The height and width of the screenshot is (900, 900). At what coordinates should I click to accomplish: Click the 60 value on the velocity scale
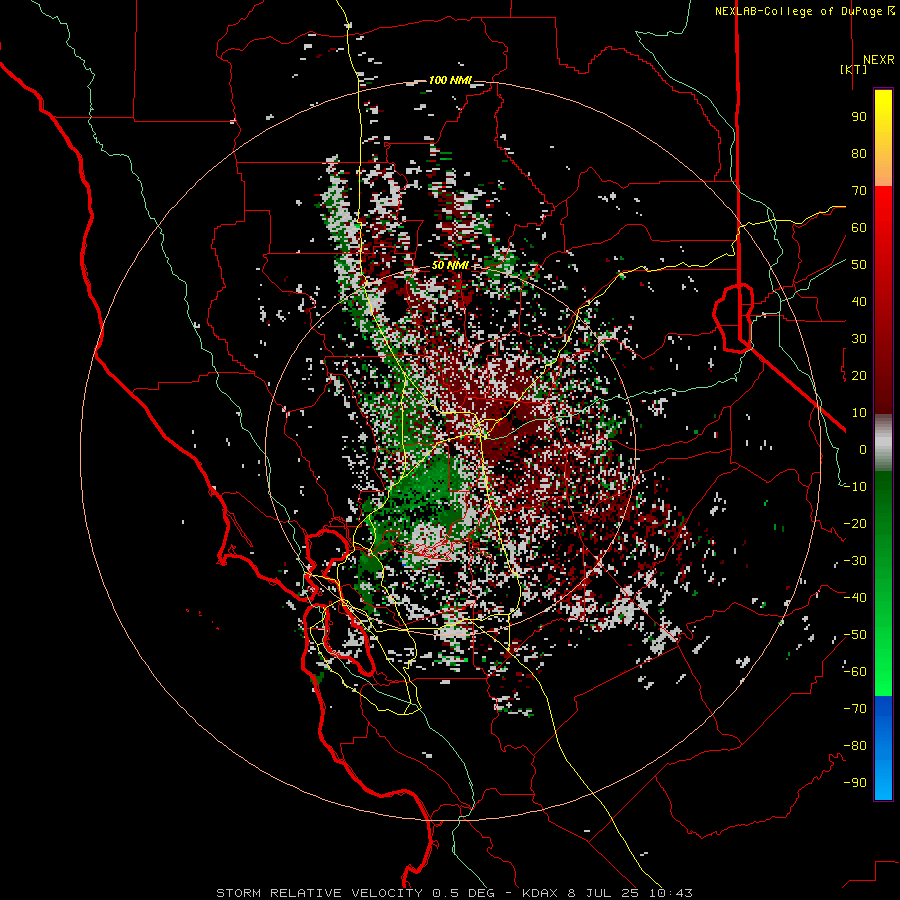coord(859,228)
